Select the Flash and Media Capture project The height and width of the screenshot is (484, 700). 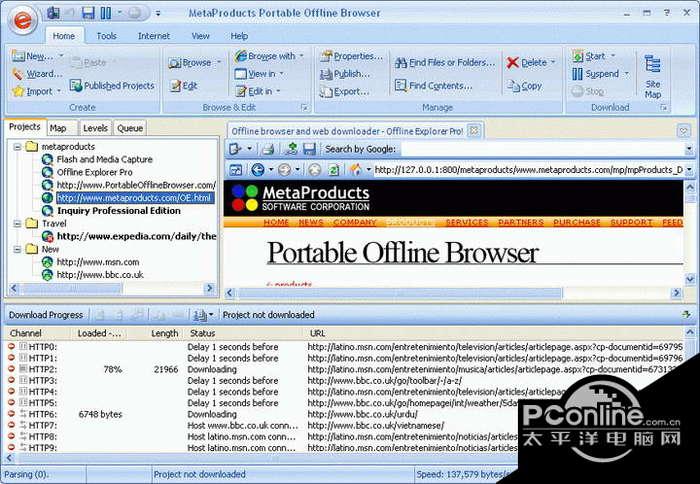104,159
